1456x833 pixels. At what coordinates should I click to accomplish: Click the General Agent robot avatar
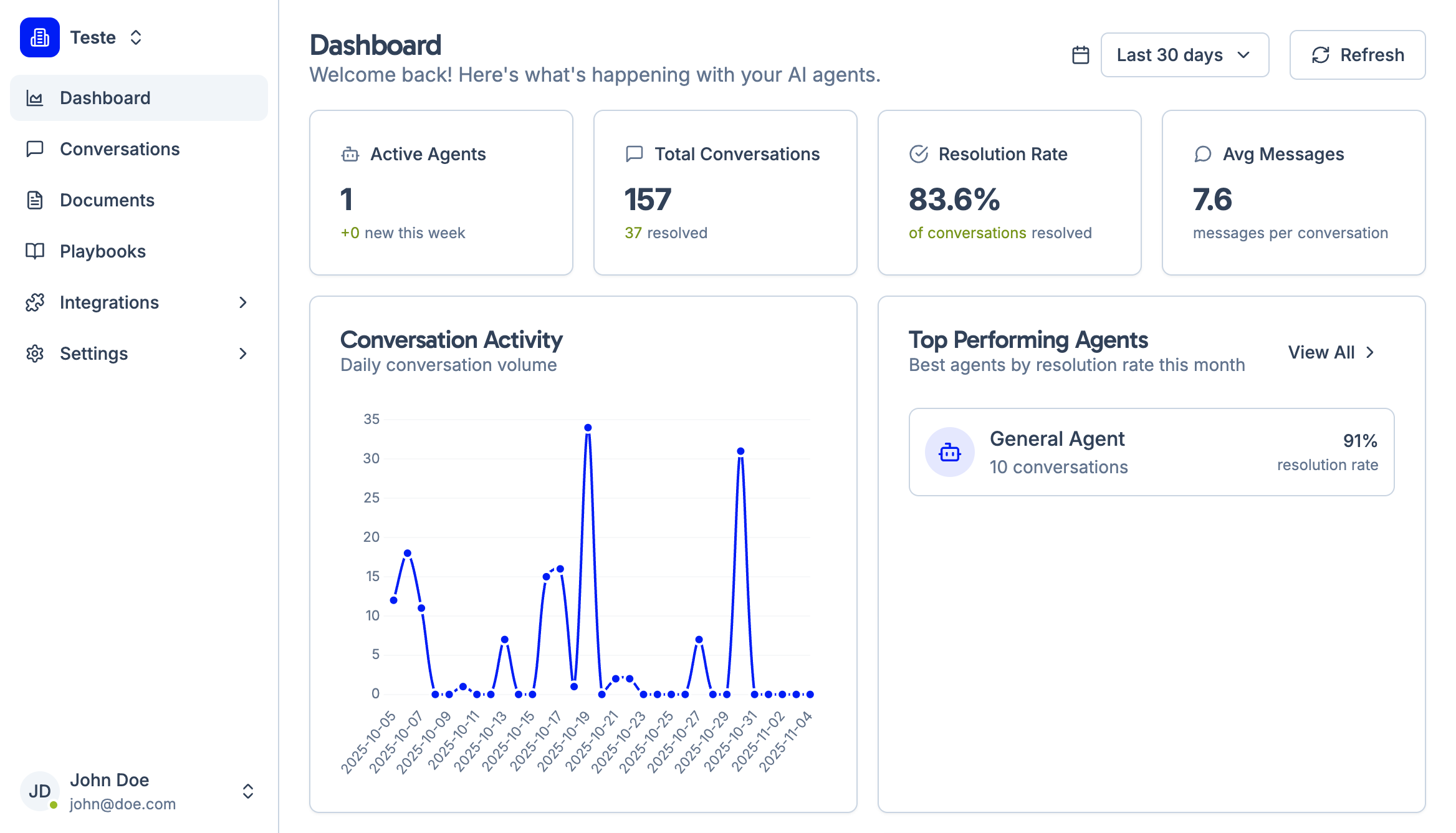950,452
